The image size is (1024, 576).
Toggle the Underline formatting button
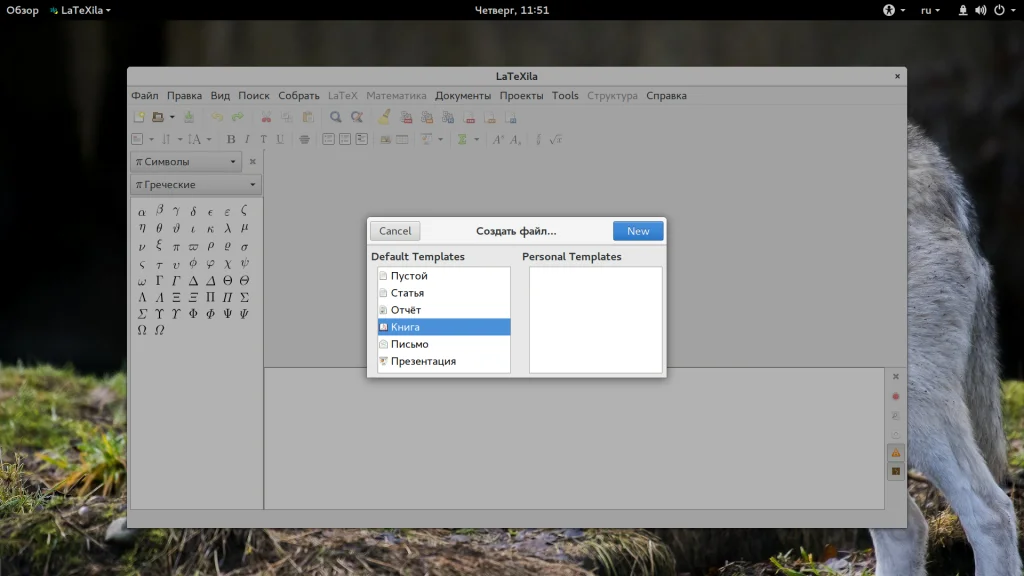tap(280, 140)
